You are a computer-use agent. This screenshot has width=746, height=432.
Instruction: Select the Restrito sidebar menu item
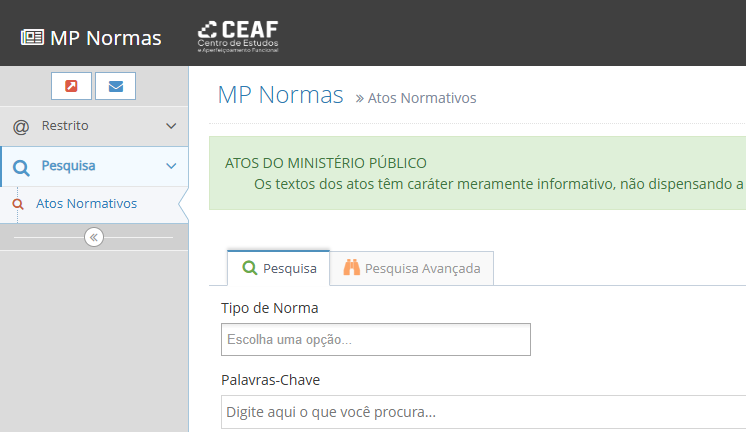tap(94, 126)
